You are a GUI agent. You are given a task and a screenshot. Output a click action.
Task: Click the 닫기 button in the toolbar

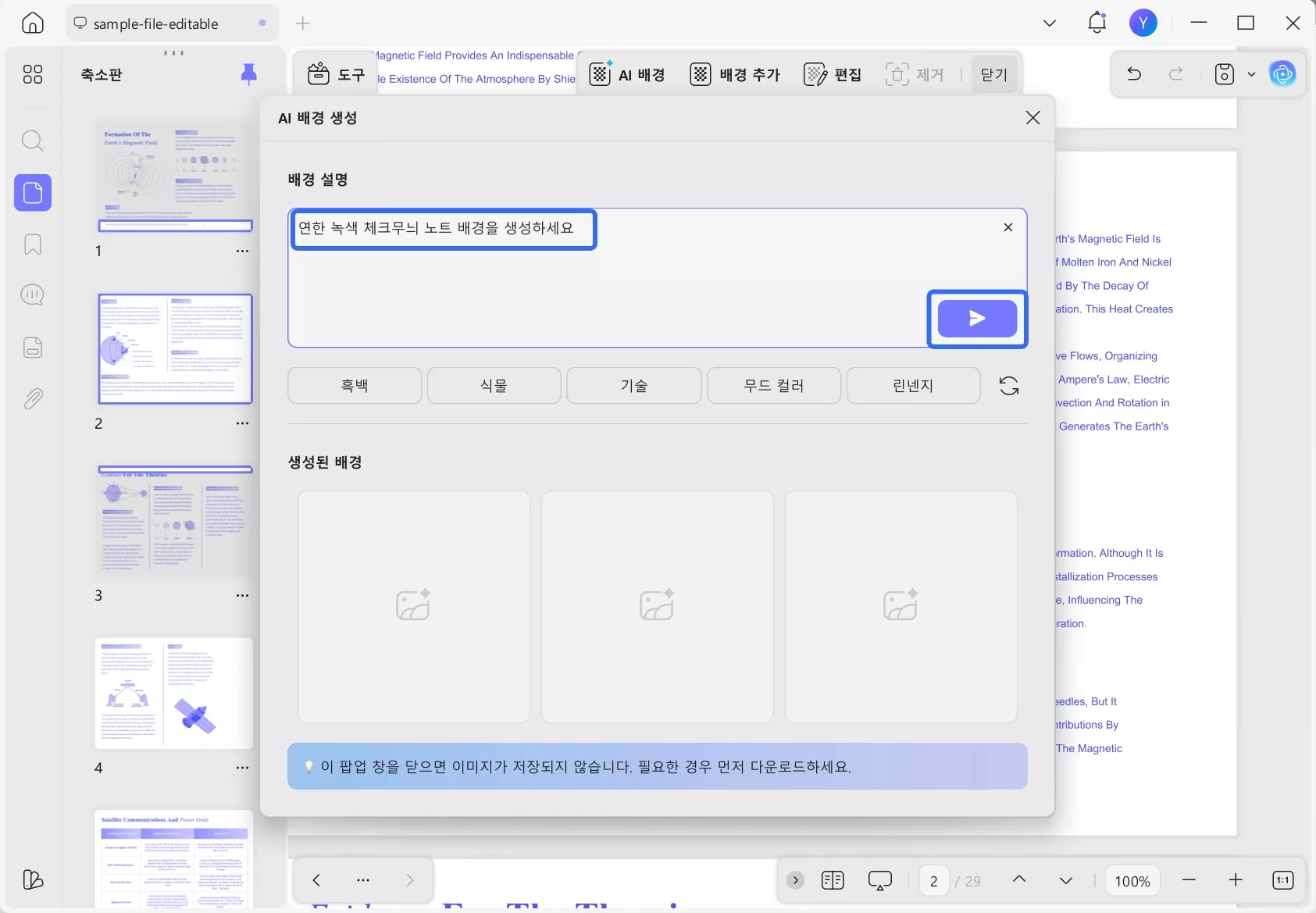click(x=993, y=74)
